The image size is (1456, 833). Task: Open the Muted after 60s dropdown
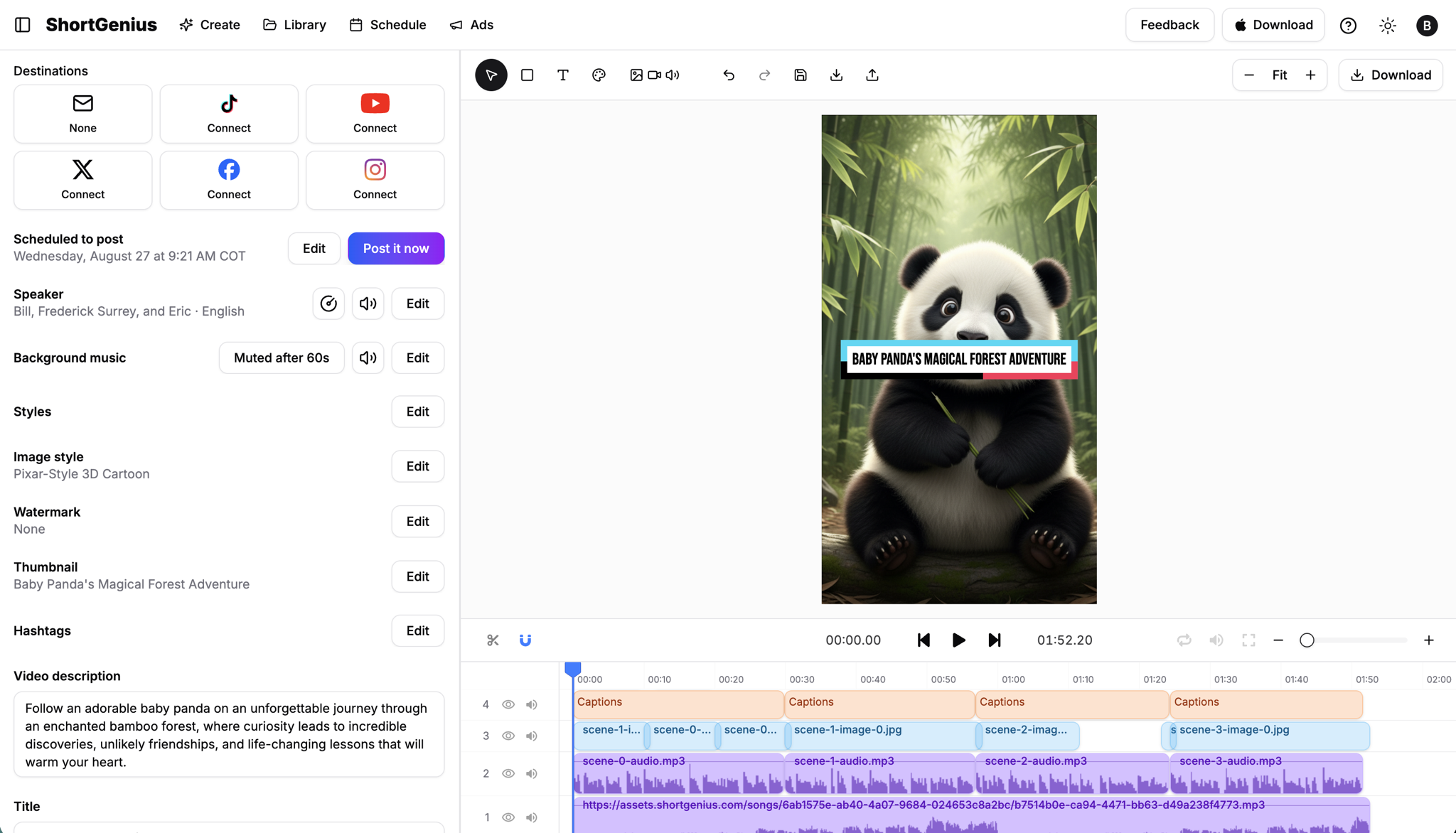tap(282, 358)
